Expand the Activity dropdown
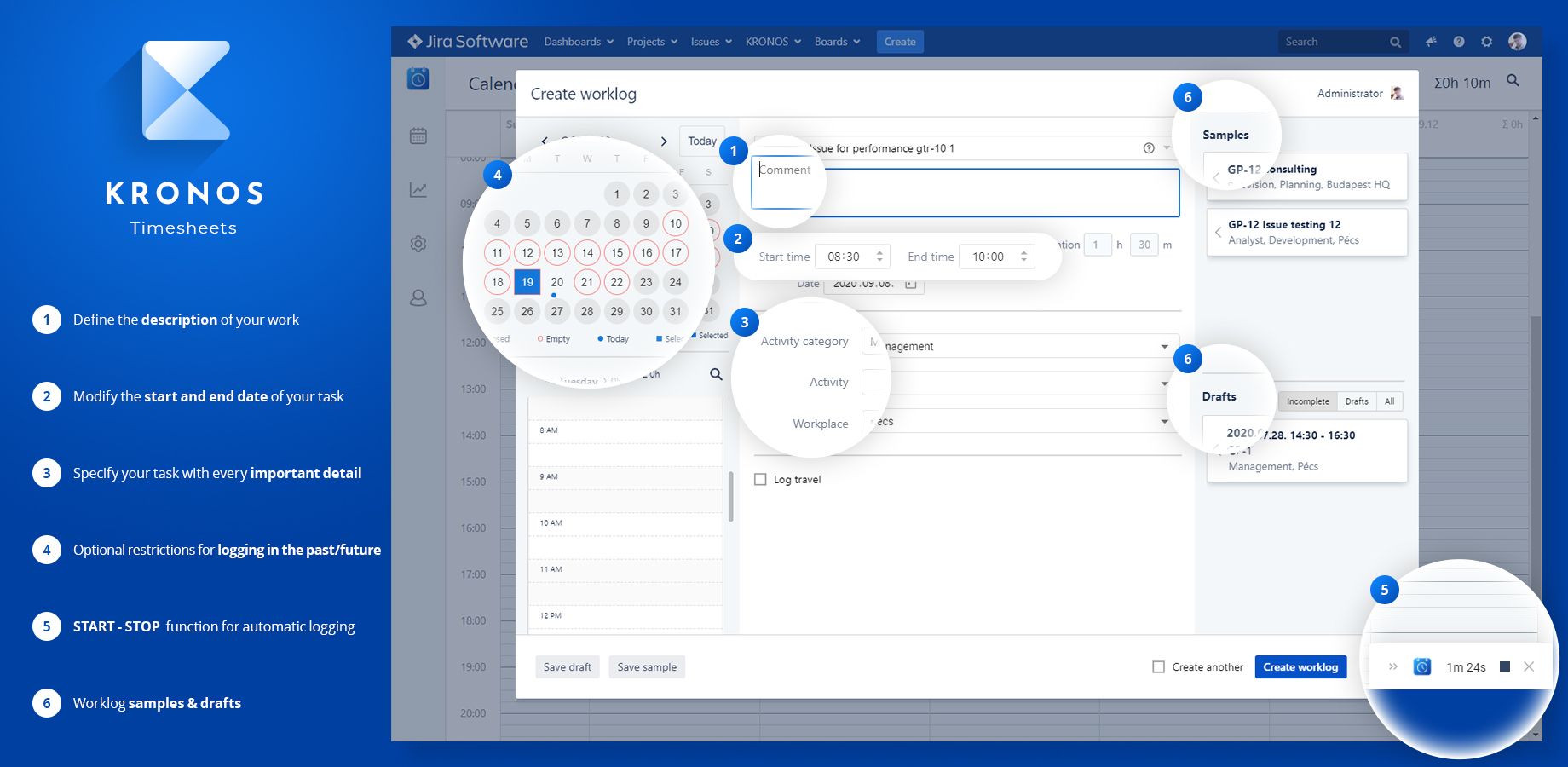Image resolution: width=1568 pixels, height=767 pixels. 1164,383
